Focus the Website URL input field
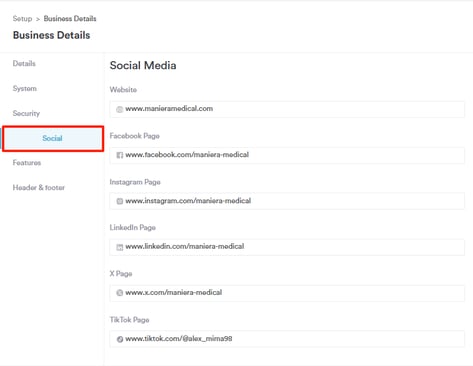473x366 pixels. point(287,109)
